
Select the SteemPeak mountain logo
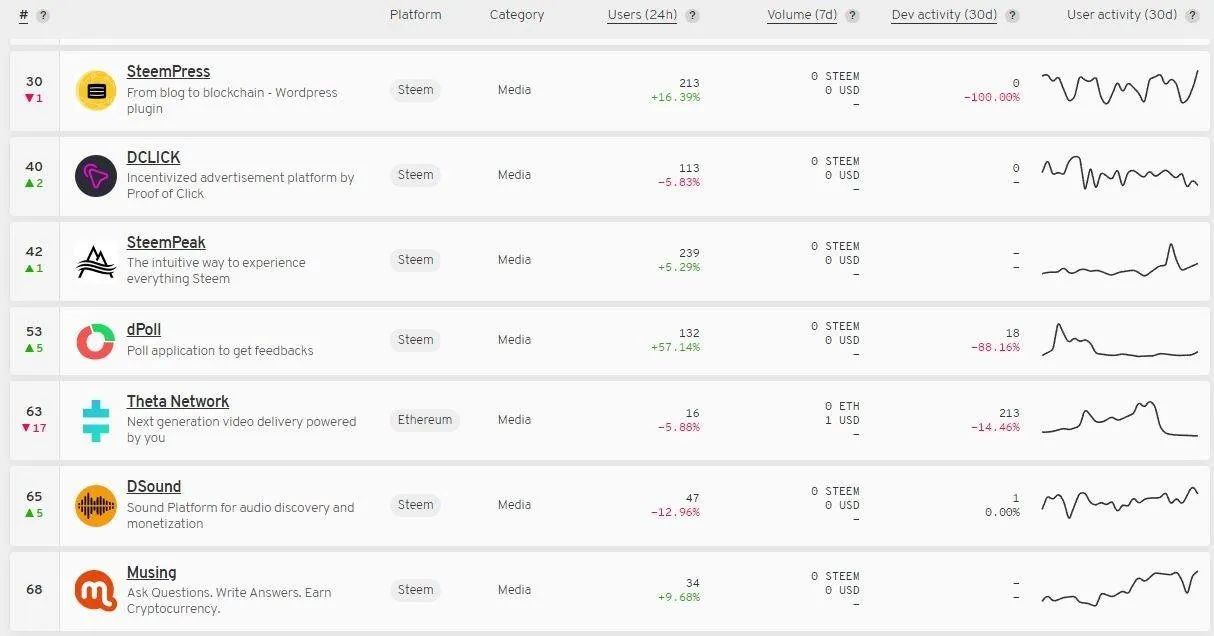96,261
